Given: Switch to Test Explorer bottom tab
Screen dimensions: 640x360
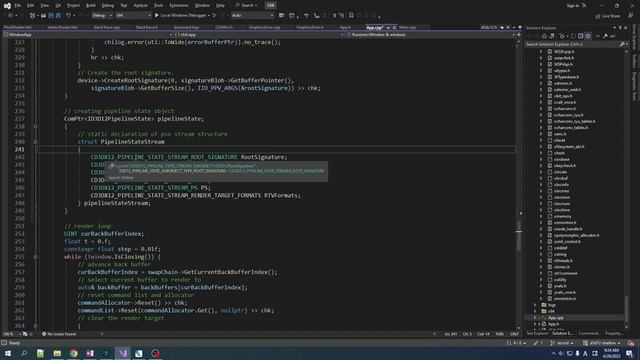Looking at the screenshot, I should pos(537,333).
